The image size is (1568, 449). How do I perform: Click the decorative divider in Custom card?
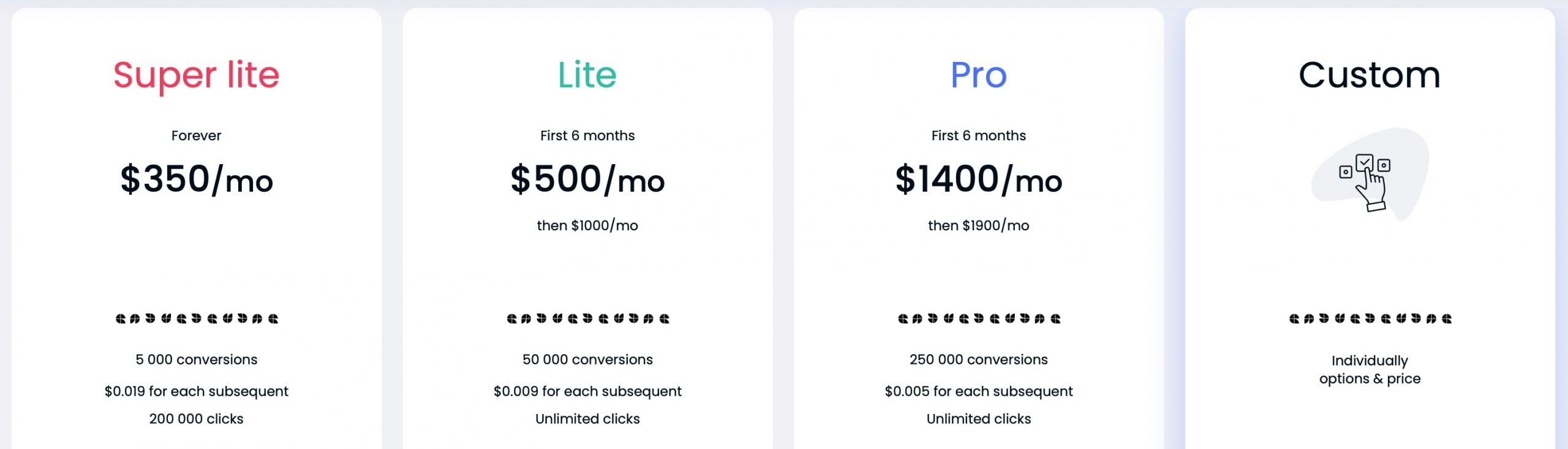[1370, 319]
